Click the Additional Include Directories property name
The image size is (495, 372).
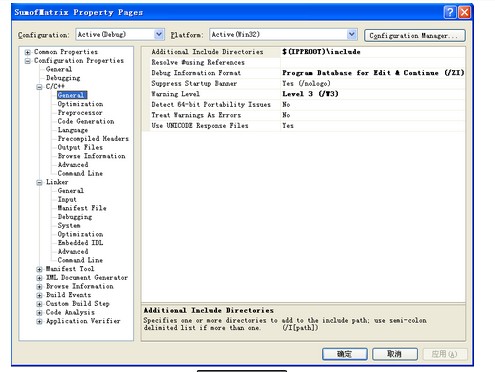point(207,52)
